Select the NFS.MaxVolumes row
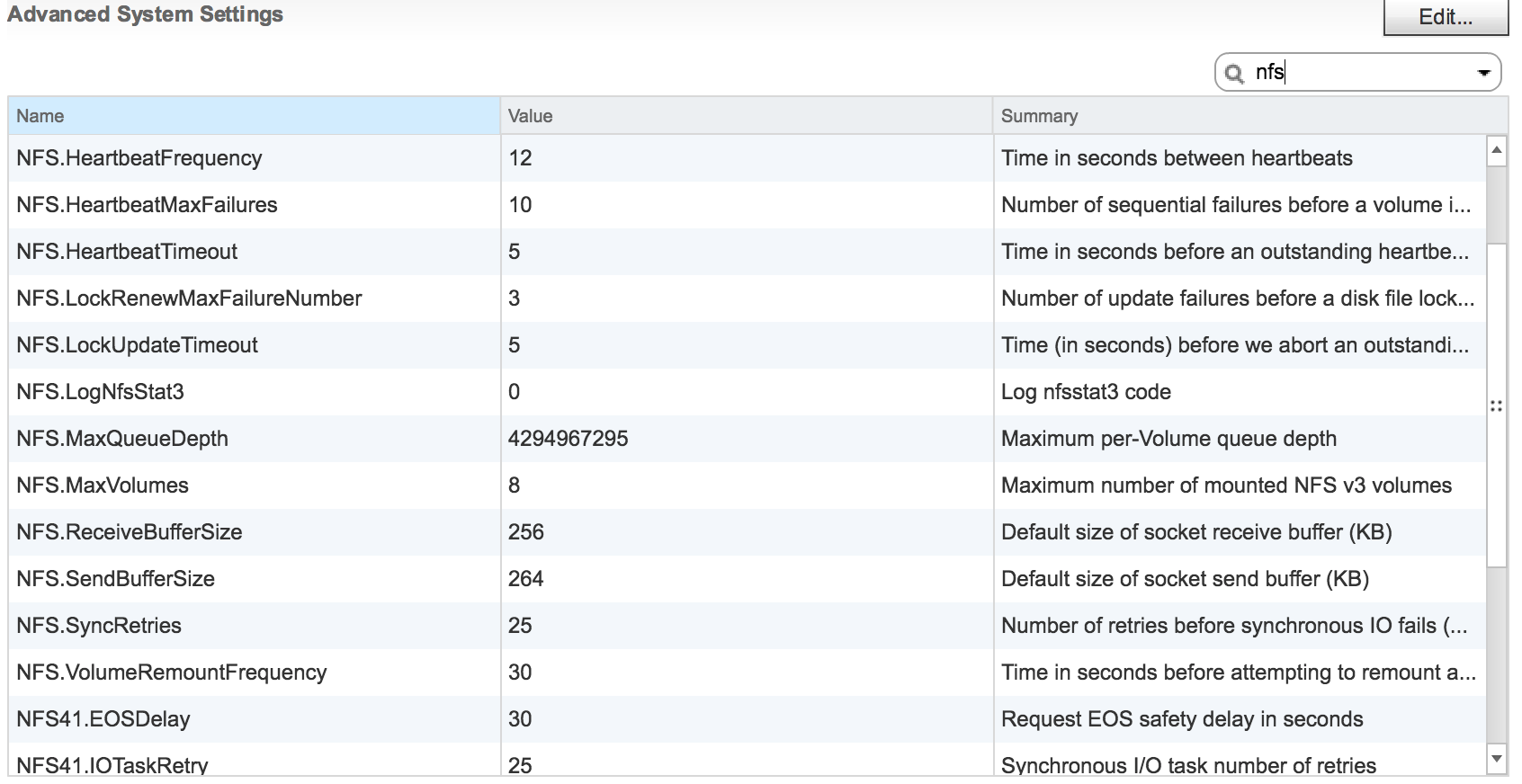Screen dimensions: 1522x784 click(747, 486)
